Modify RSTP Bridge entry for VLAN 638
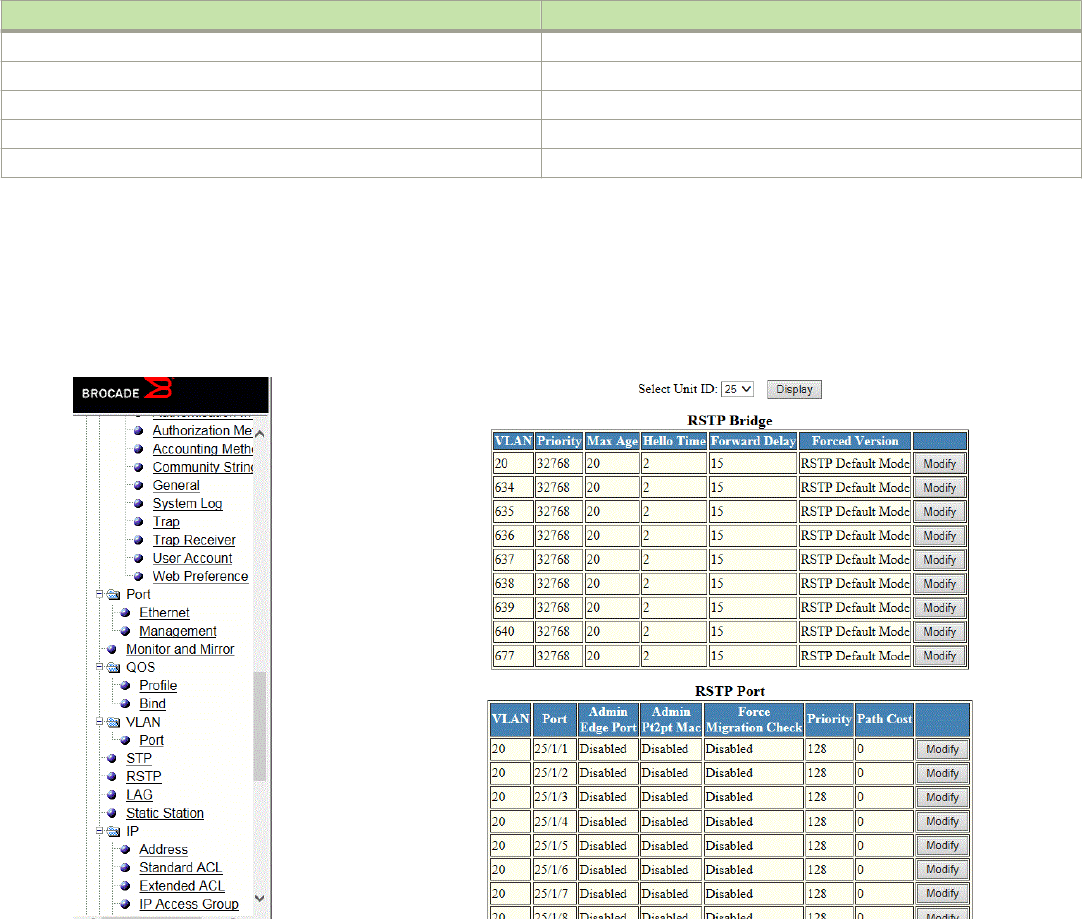Viewport: 1082px width, 919px height. [940, 584]
